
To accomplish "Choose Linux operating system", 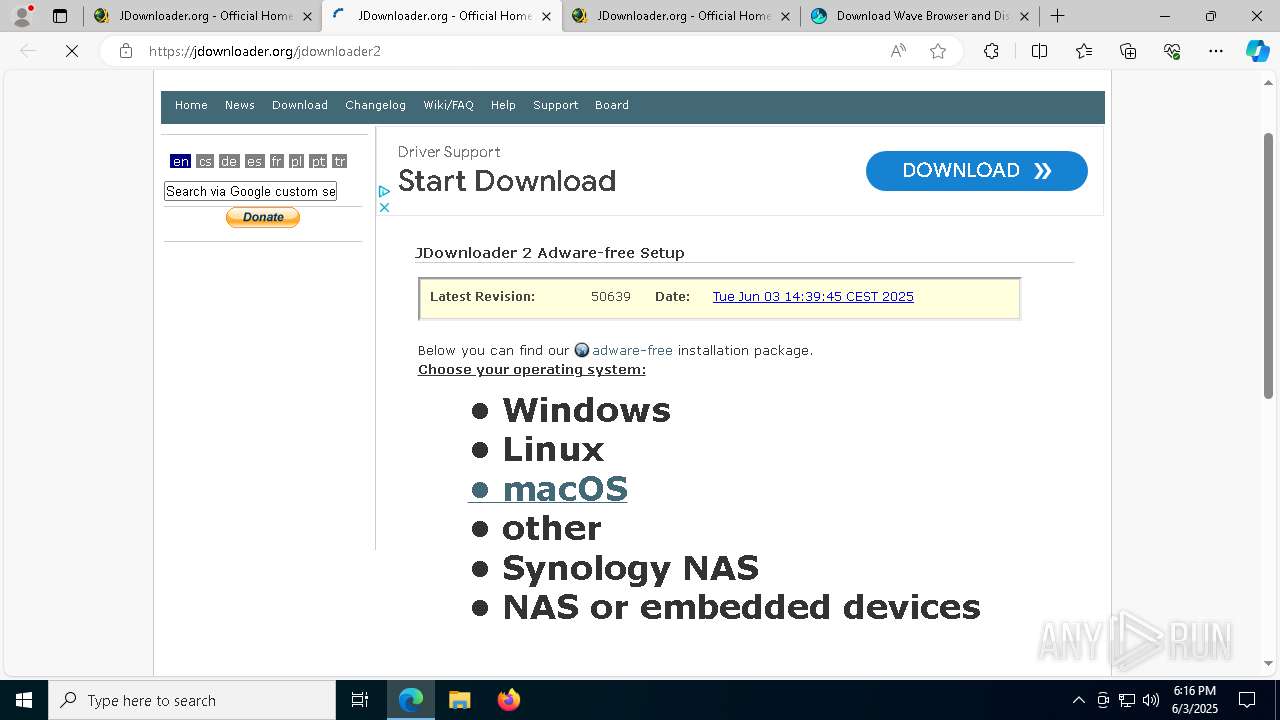I will tap(553, 449).
